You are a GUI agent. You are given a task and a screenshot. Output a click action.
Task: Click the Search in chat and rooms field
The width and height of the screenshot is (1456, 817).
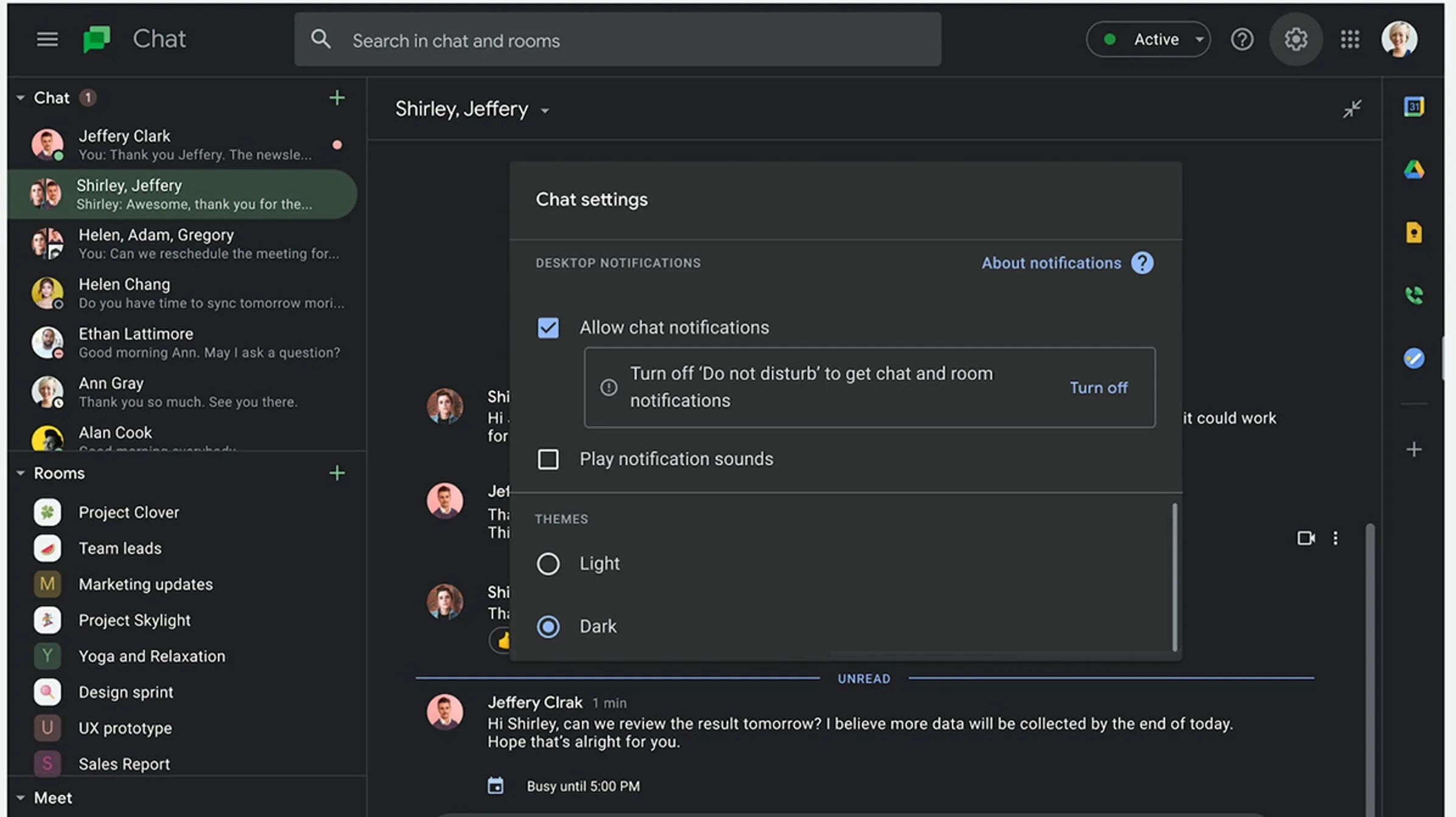617,40
